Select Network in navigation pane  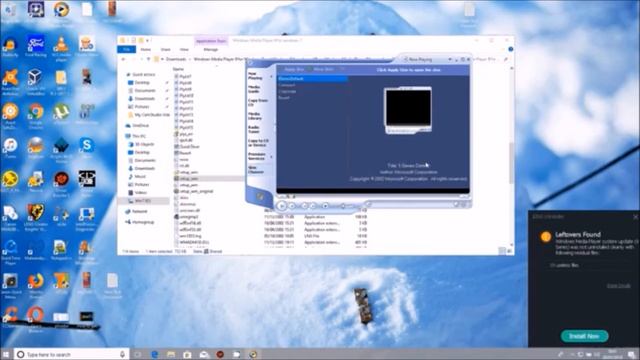[136, 211]
